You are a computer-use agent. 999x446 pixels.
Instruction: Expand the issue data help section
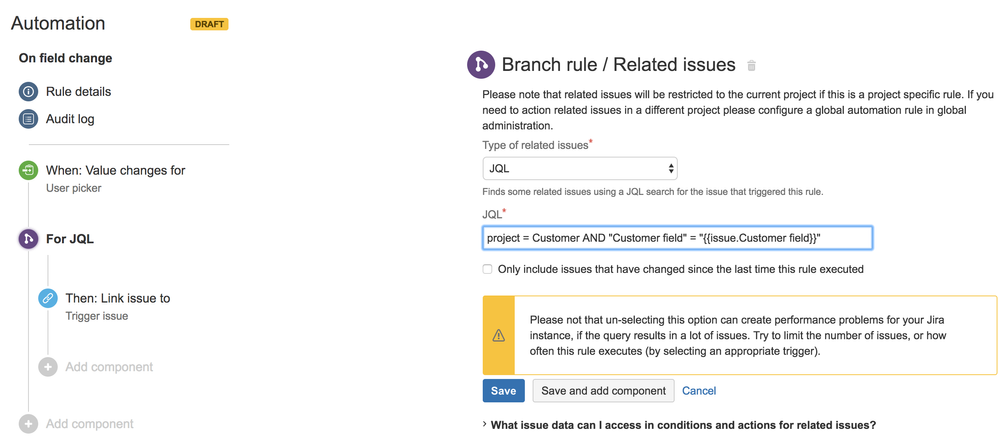[x=680, y=425]
